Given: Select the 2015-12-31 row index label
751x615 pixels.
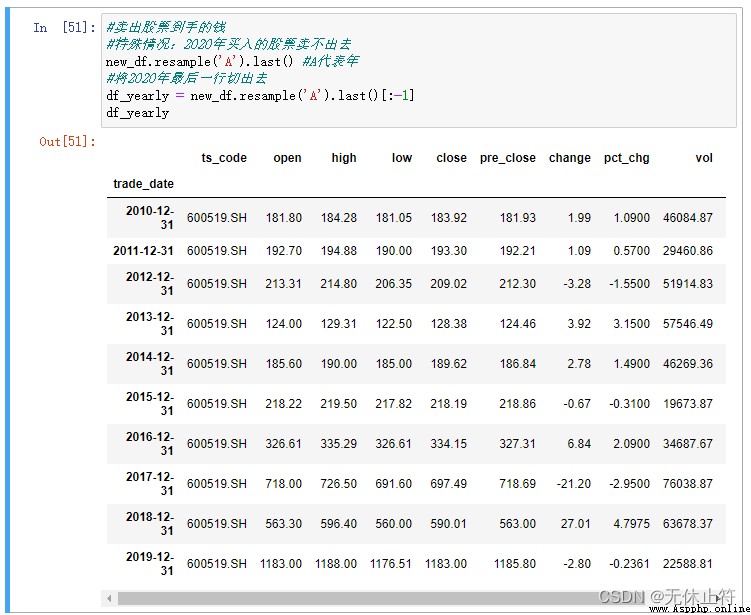Looking at the screenshot, I should click(149, 404).
